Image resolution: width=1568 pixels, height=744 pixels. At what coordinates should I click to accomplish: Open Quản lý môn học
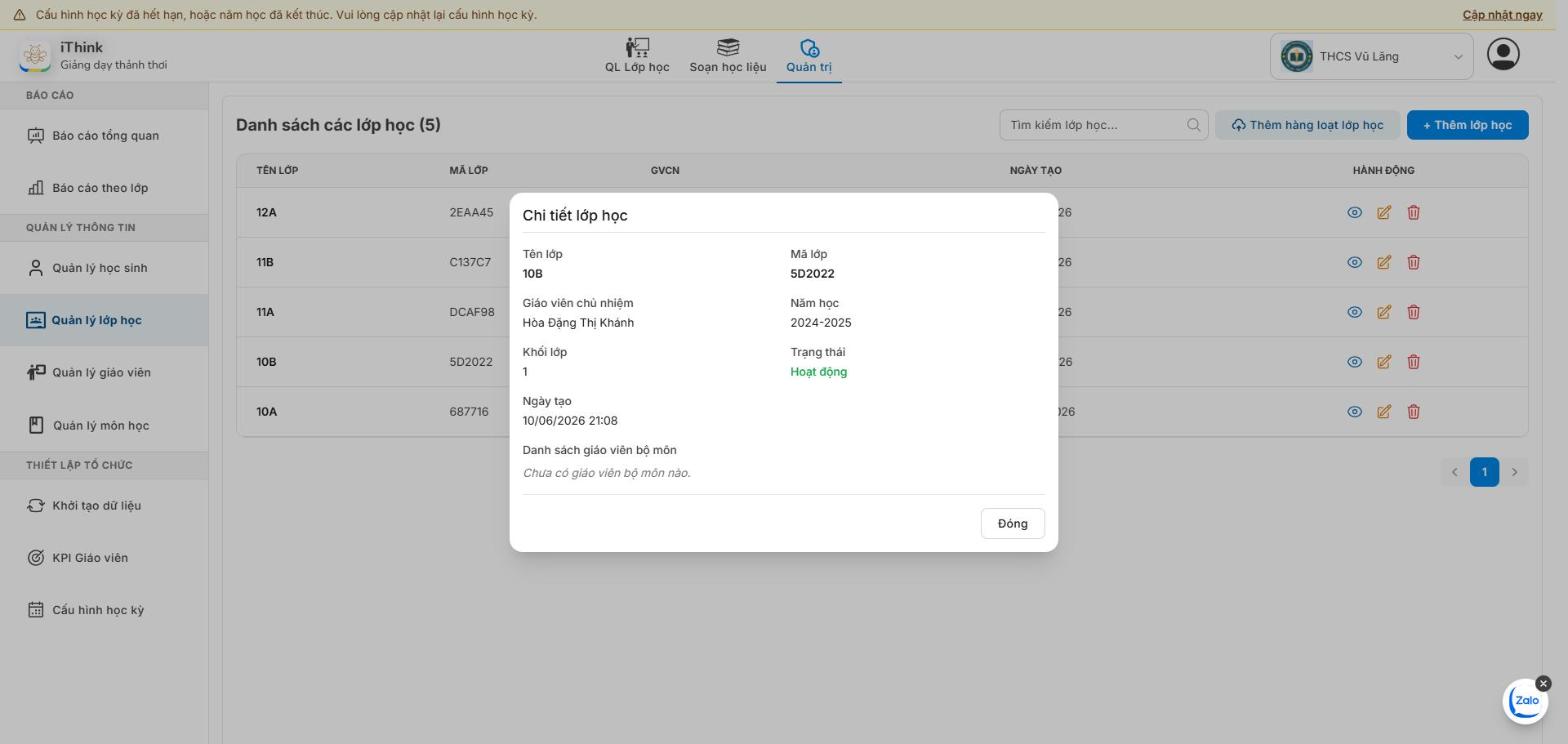(104, 425)
